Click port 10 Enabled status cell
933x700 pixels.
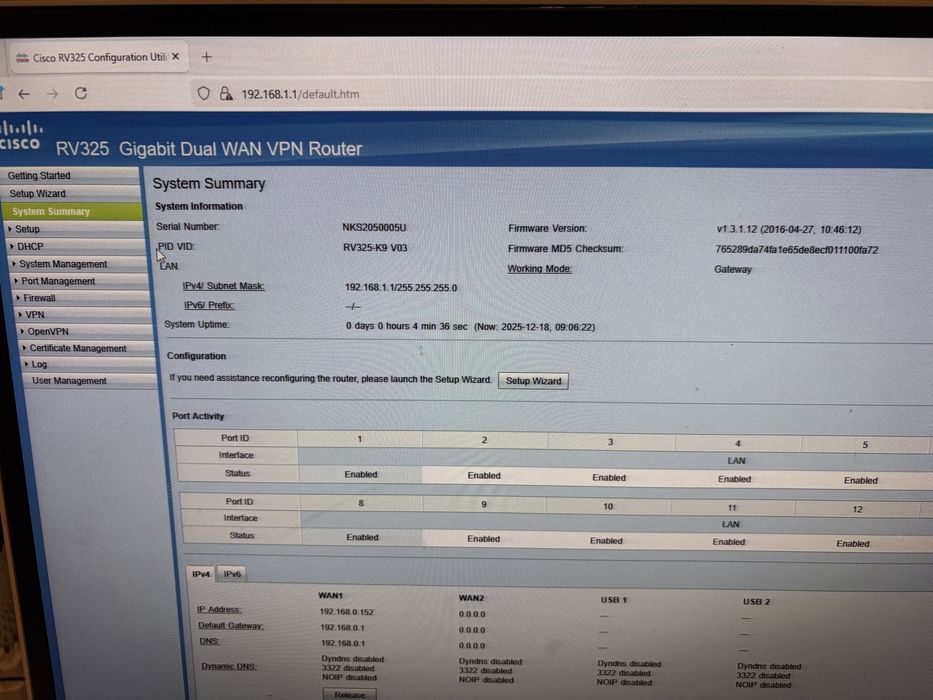tap(606, 540)
